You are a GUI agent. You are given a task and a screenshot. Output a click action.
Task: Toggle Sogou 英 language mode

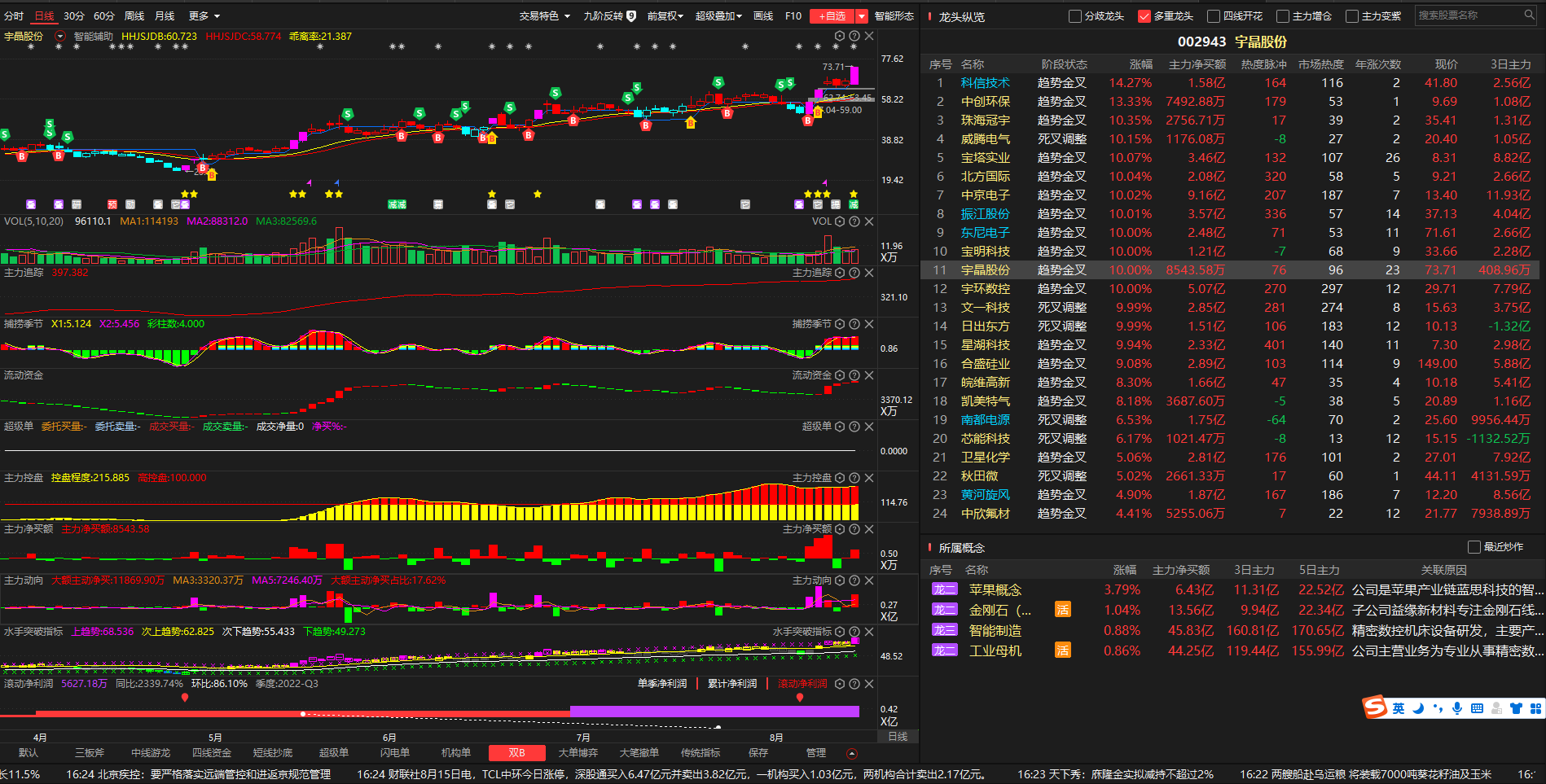1399,708
